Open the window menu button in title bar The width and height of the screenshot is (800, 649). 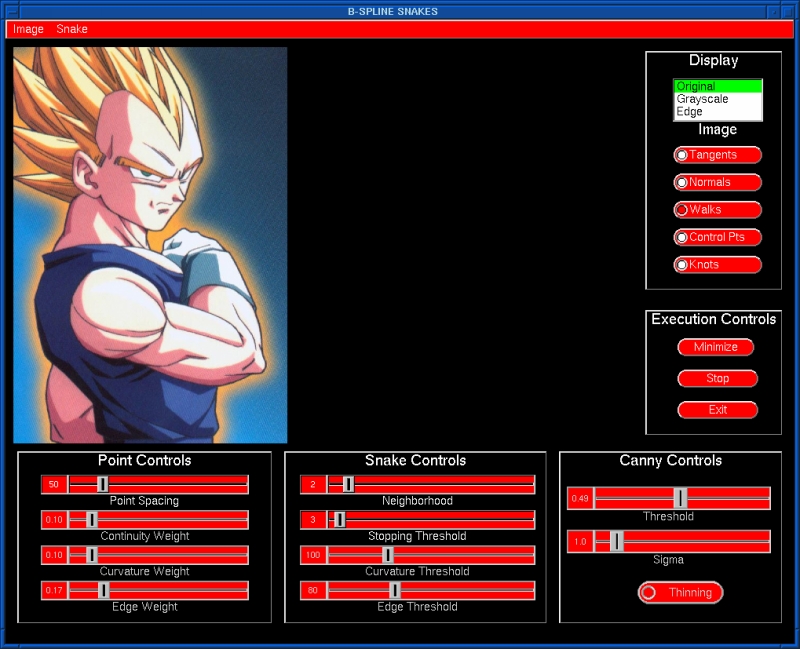12,11
